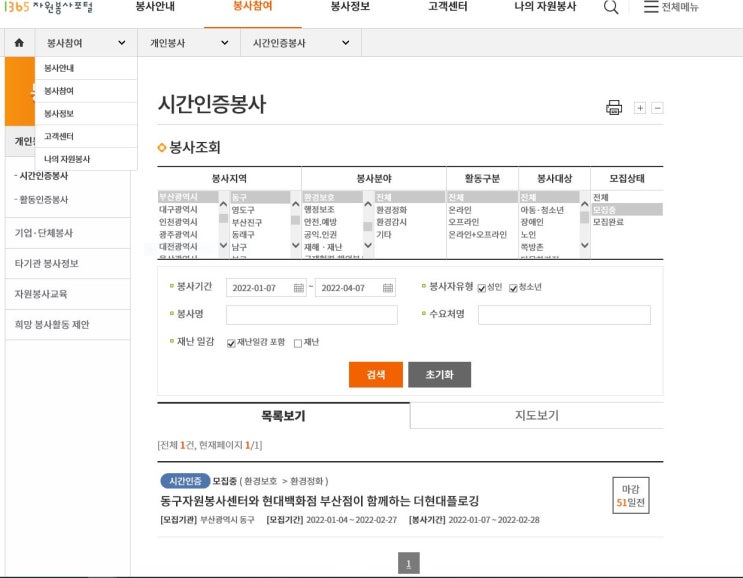The image size is (743, 578).
Task: Click the 시간인증 badge on listing
Action: point(185,481)
